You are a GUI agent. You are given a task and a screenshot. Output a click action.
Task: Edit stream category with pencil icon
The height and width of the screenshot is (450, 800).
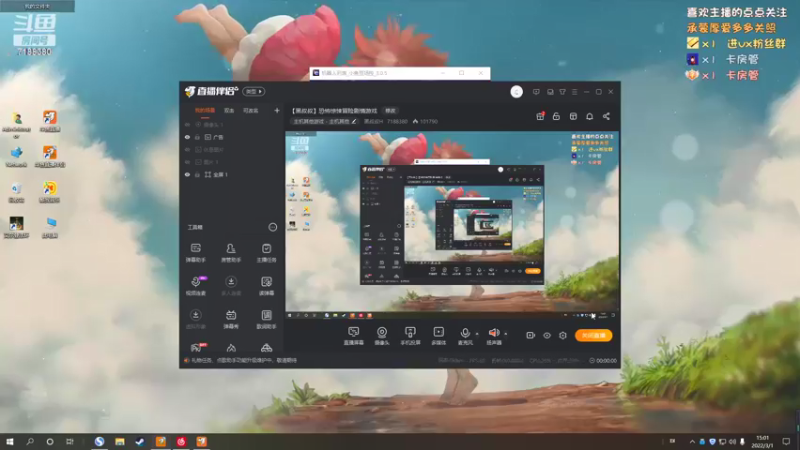click(354, 121)
